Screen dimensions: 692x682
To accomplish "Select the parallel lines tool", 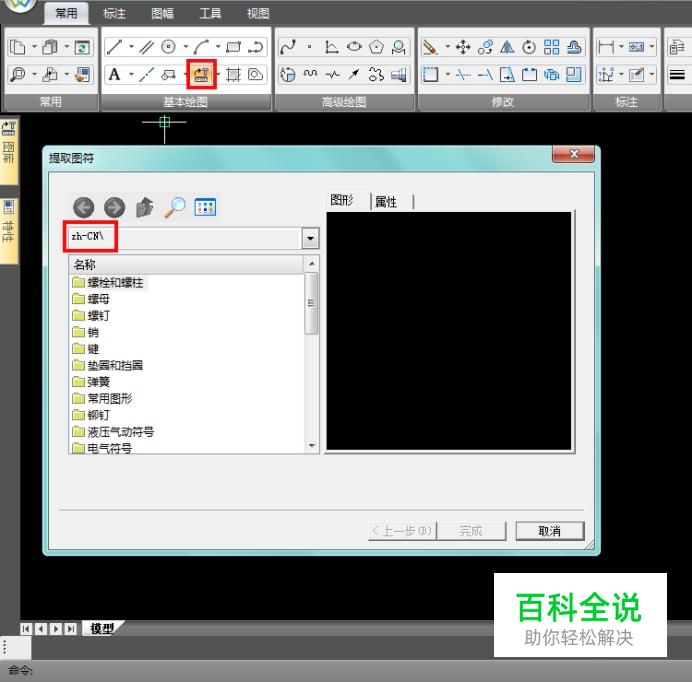I will pos(146,47).
